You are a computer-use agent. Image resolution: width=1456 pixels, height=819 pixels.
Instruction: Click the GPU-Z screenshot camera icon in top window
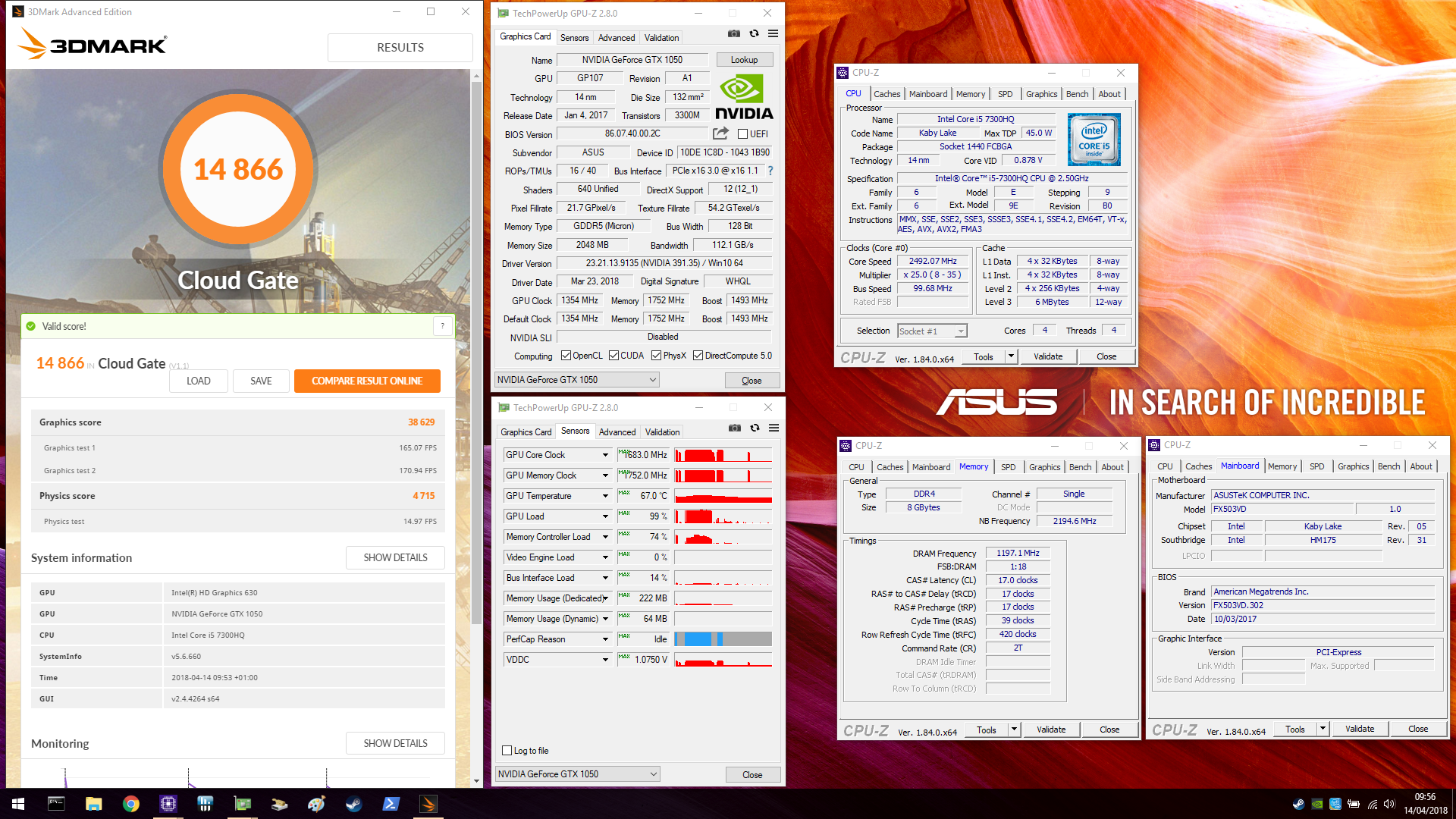coord(733,33)
